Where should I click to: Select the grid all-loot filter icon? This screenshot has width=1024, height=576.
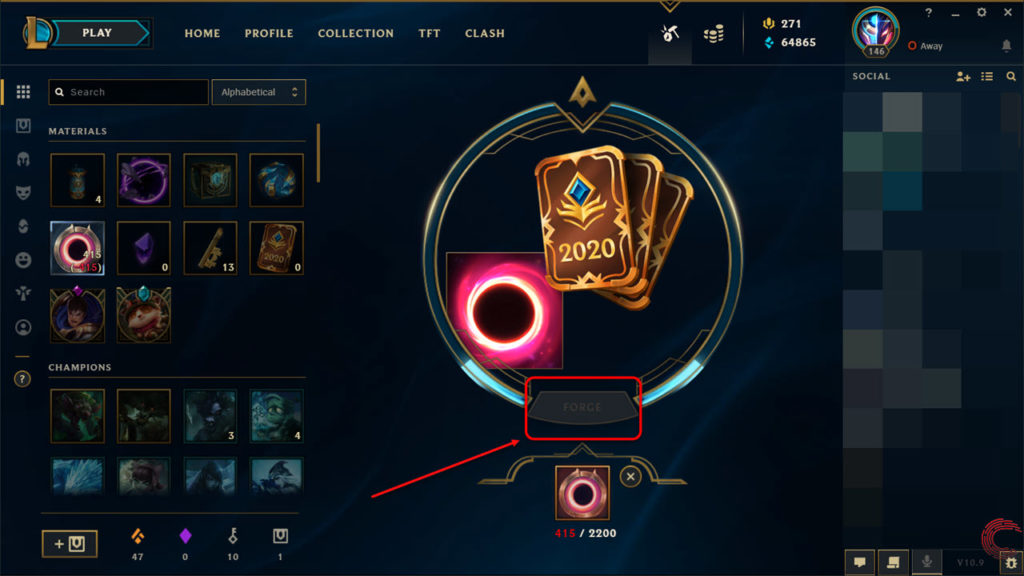(x=23, y=92)
